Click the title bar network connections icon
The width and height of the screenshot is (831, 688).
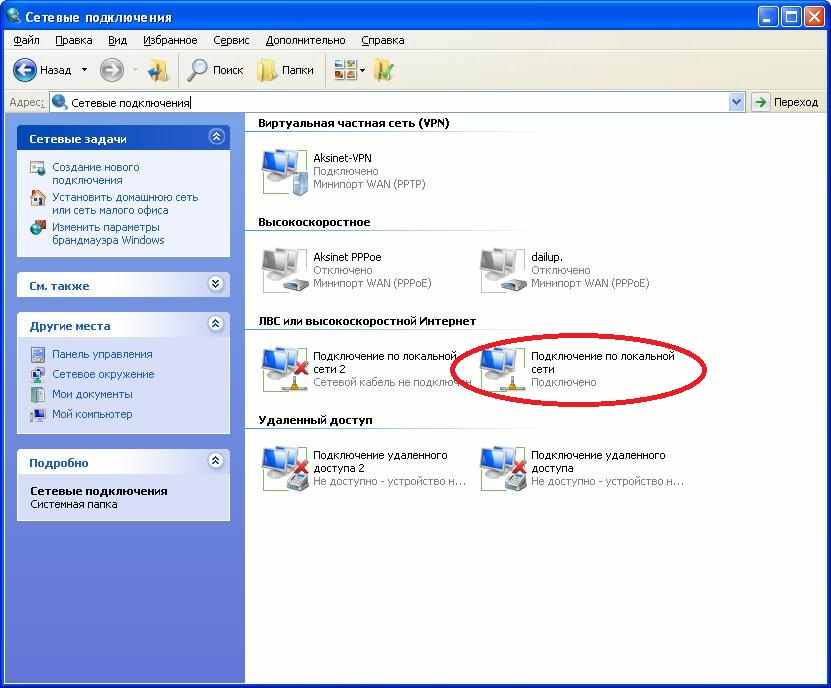(13, 15)
